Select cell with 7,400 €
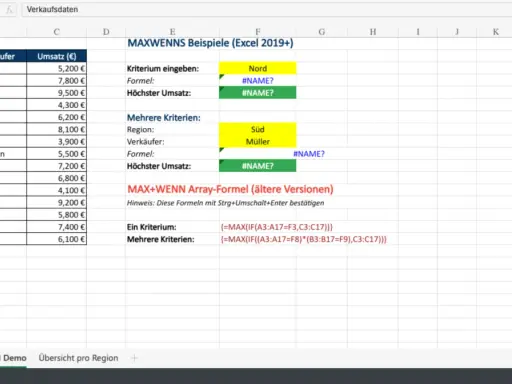Viewport: 512px width, 384px height. [x=57, y=227]
